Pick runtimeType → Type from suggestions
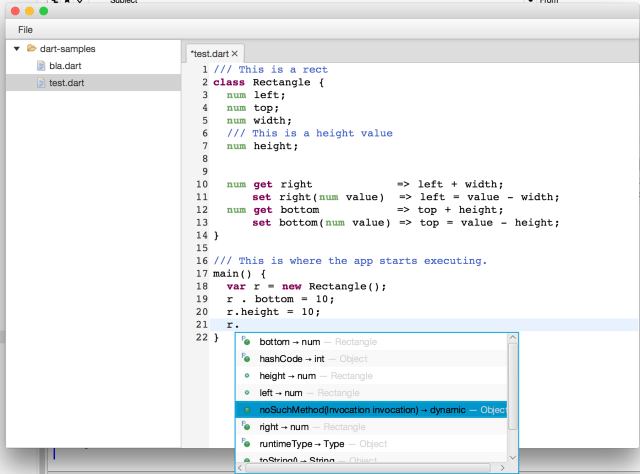Viewport: 640px width, 474px height. coord(301,443)
